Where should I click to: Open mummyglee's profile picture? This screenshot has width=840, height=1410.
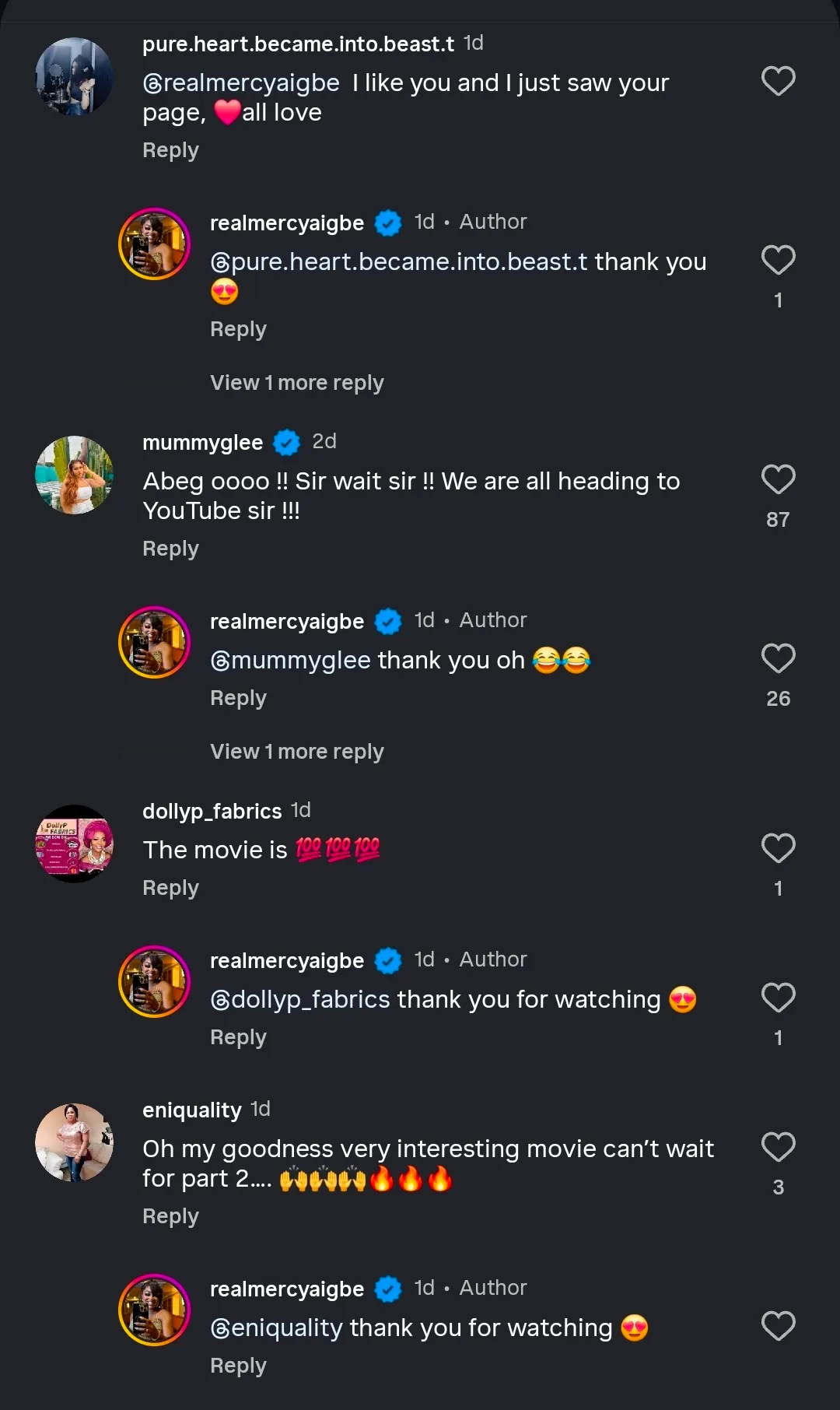click(x=75, y=475)
